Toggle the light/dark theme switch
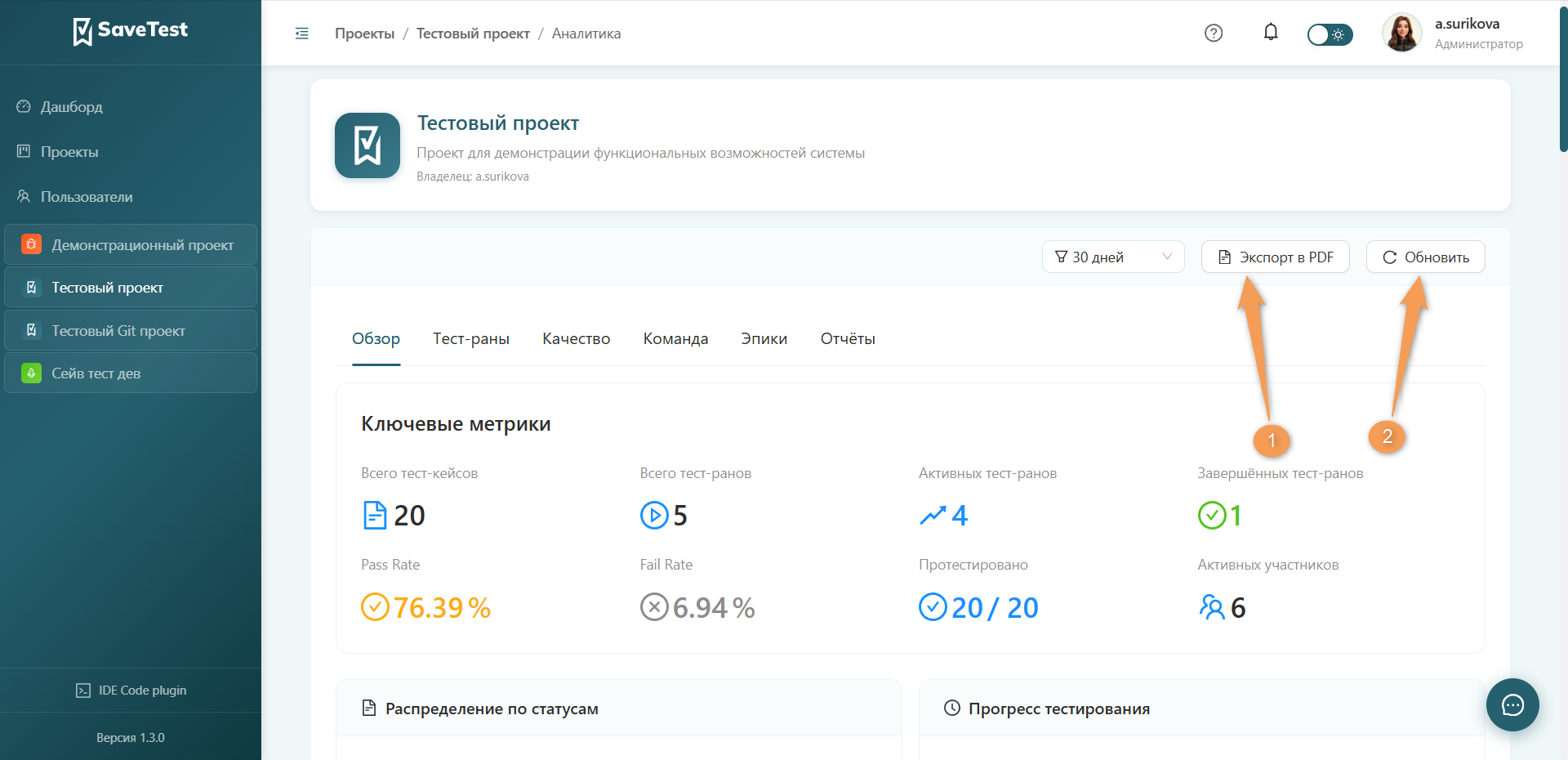1568x760 pixels. pyautogui.click(x=1330, y=34)
